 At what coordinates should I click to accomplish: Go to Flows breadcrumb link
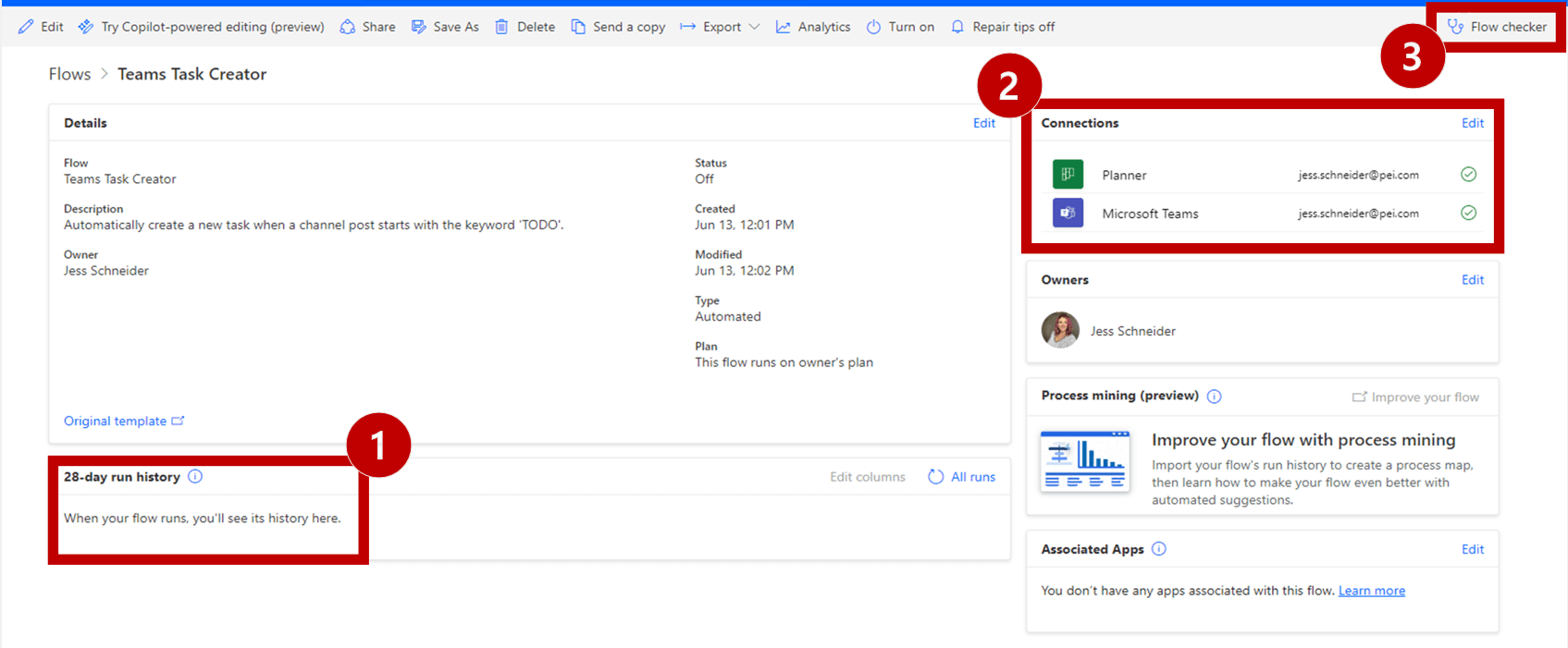click(x=70, y=74)
